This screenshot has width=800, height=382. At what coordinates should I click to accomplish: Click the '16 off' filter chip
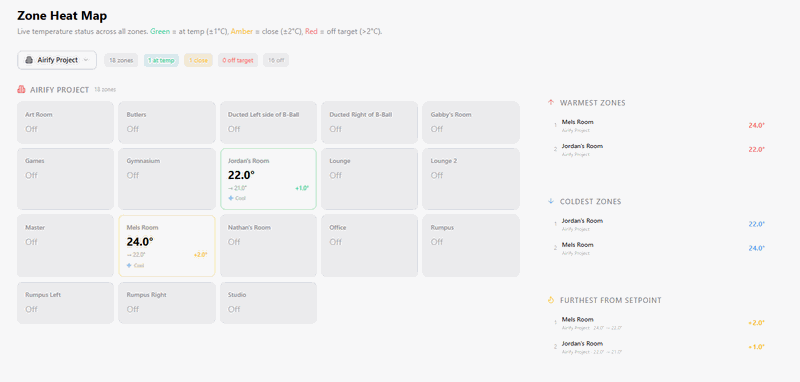pos(276,60)
